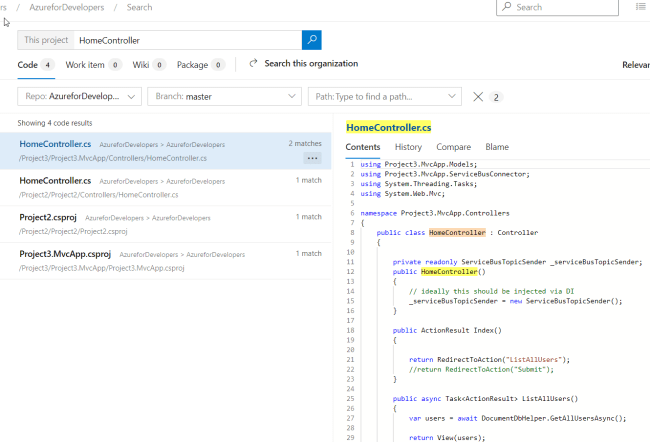Click the Search this organization arrow icon
This screenshot has height=442, width=650.
[x=254, y=64]
